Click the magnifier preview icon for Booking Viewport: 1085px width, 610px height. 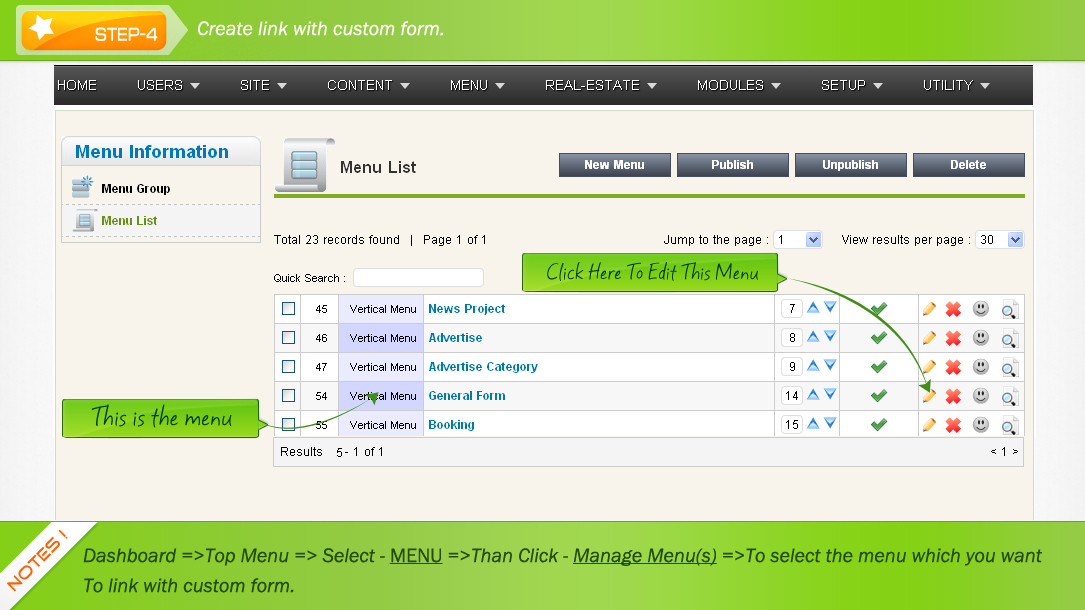1009,426
